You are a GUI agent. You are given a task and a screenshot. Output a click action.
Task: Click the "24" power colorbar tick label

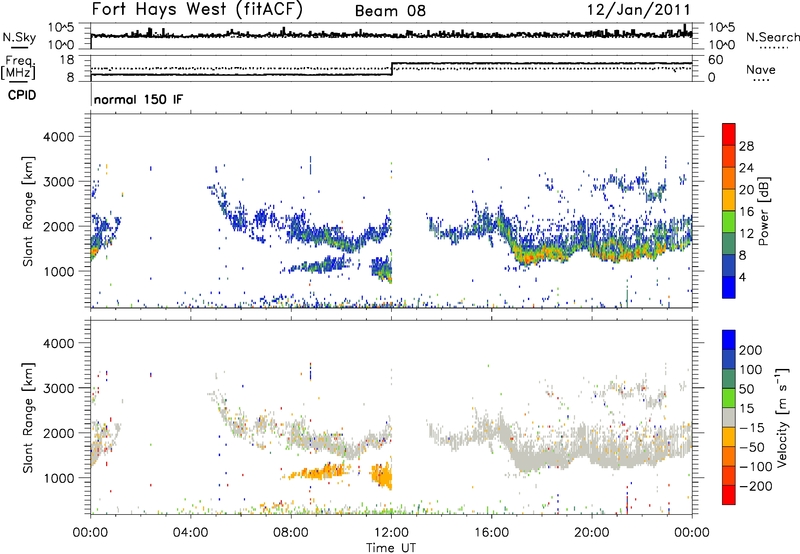tap(746, 168)
